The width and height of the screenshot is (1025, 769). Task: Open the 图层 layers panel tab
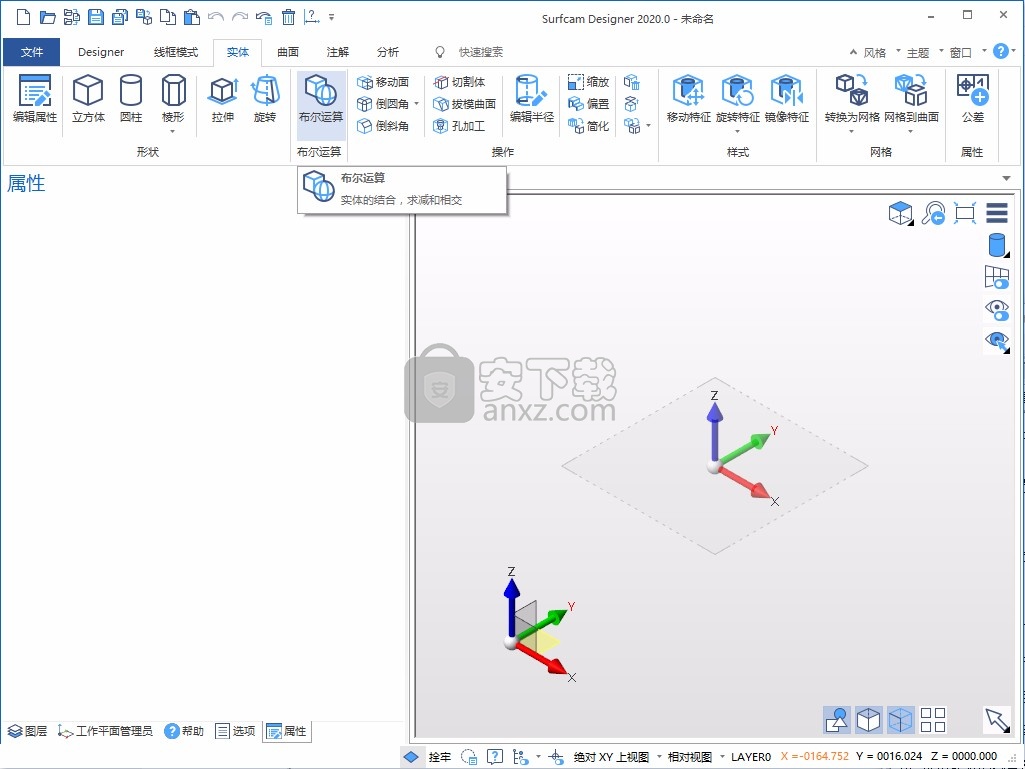click(x=27, y=731)
